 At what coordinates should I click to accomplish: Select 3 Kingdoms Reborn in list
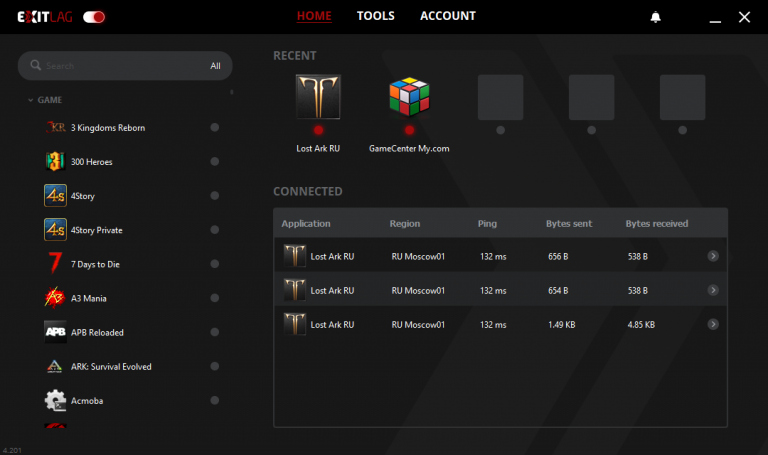(x=108, y=128)
